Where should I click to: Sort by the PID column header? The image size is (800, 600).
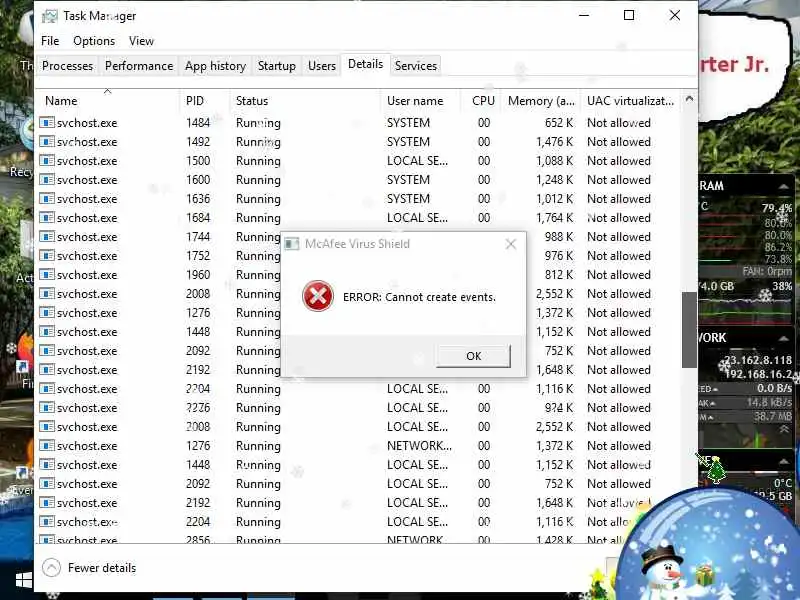[204, 101]
